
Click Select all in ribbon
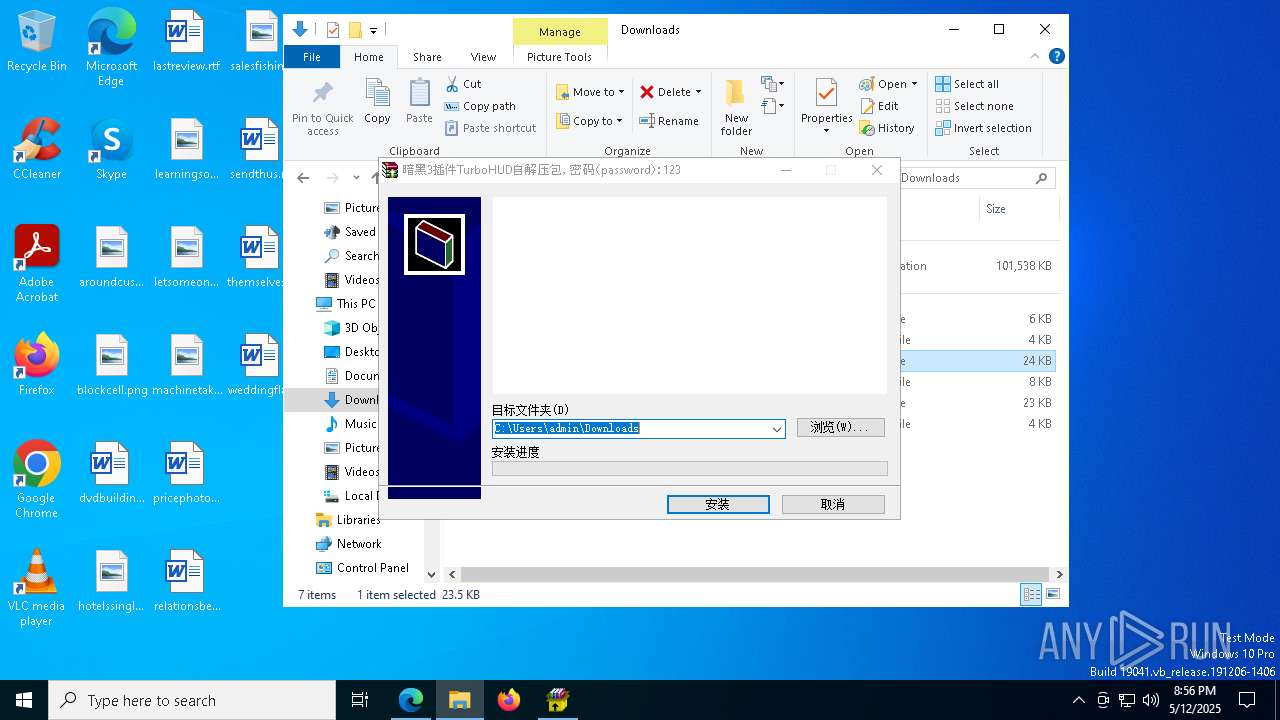click(967, 84)
